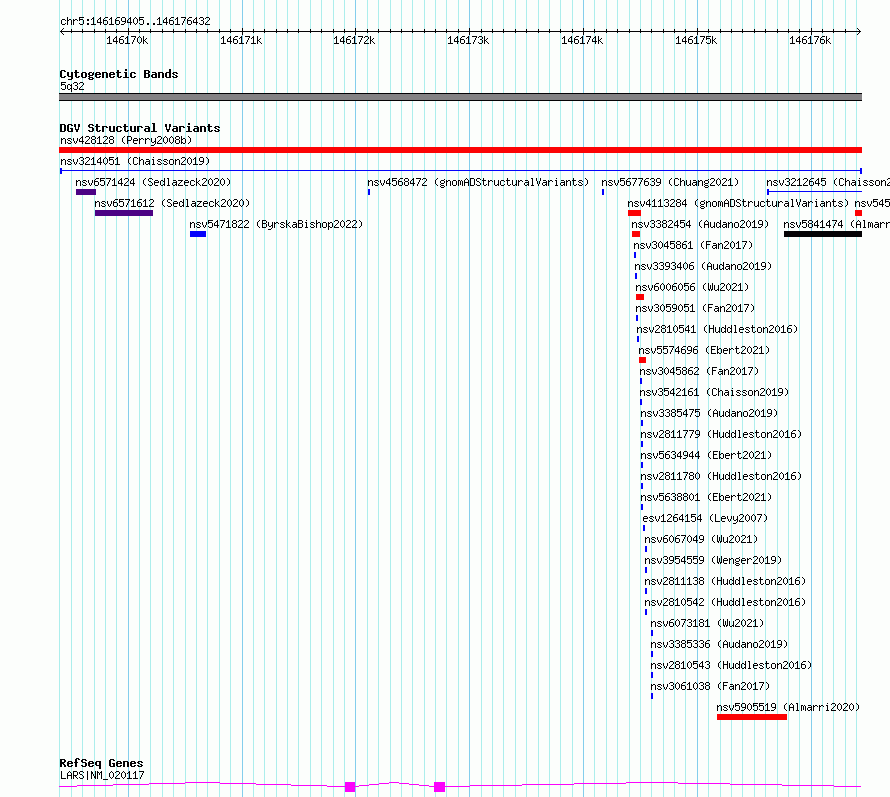Image resolution: width=890 pixels, height=797 pixels.
Task: Select the black nsv5841474 variant bar
Action: coord(823,234)
